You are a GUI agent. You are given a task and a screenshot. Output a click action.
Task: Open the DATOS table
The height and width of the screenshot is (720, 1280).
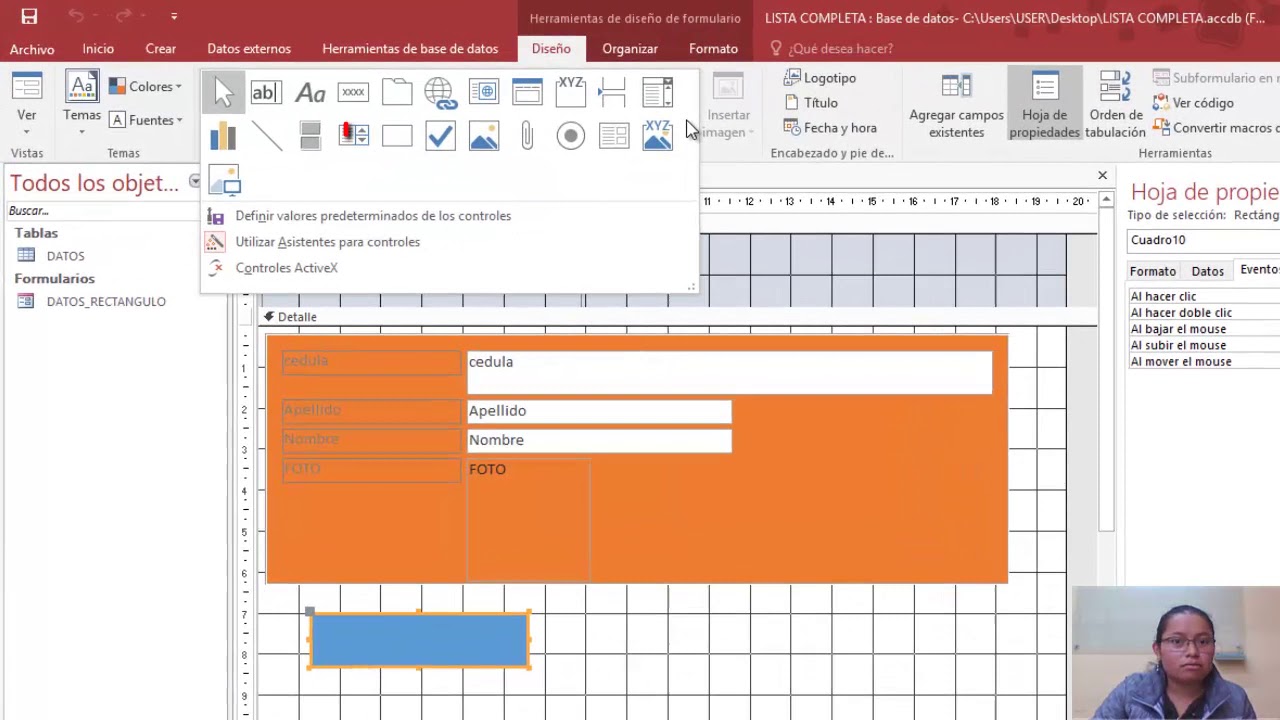65,256
